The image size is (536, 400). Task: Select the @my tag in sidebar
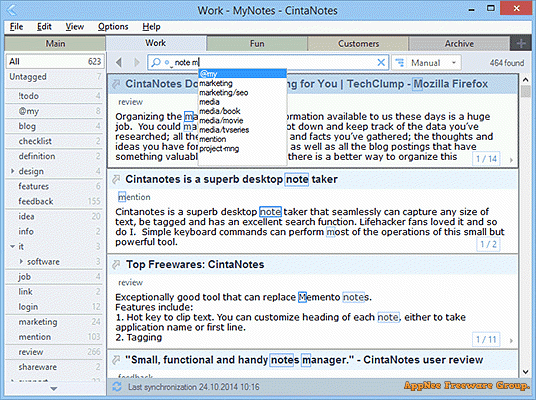coord(55,111)
